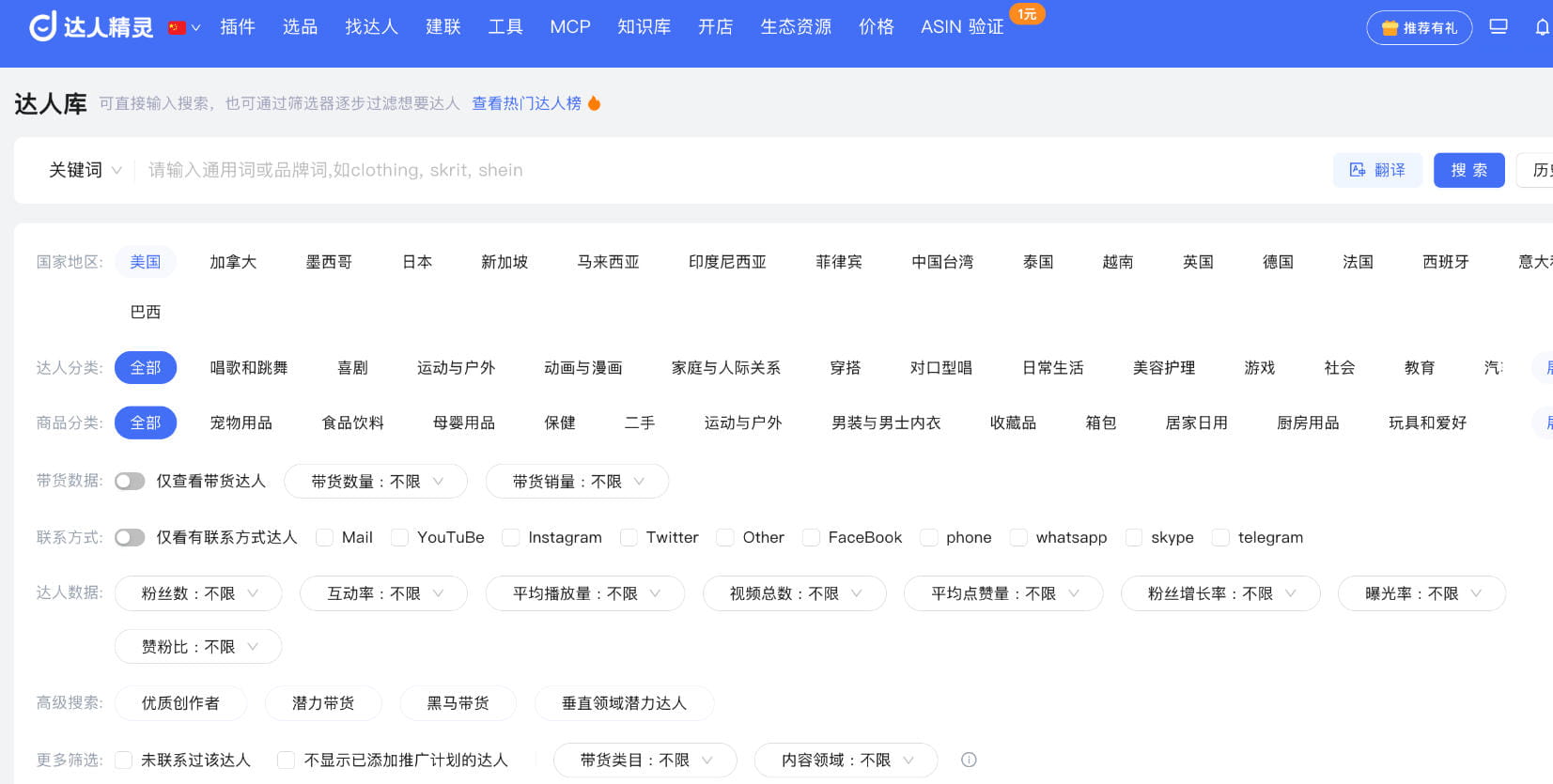
Task: Check the telegram checkbox
Action: pyautogui.click(x=1221, y=537)
